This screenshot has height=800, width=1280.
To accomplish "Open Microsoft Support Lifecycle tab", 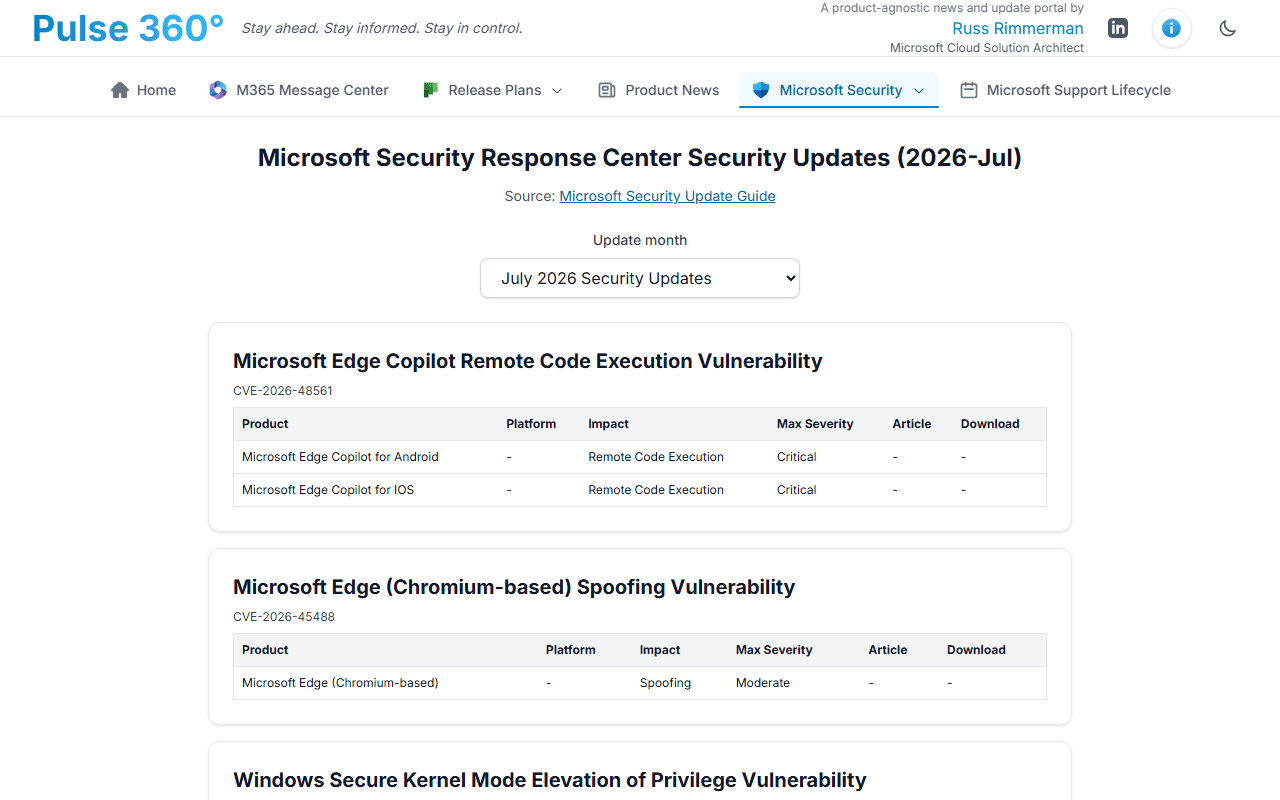I will coord(1066,90).
